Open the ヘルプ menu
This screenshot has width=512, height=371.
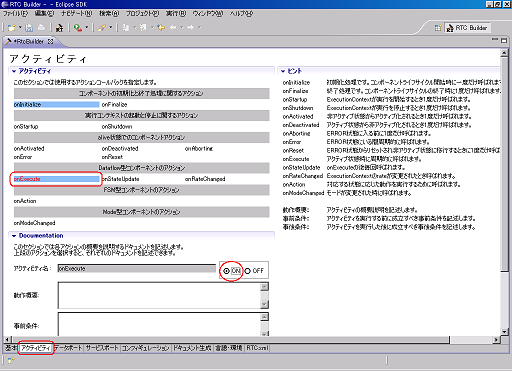(x=242, y=14)
